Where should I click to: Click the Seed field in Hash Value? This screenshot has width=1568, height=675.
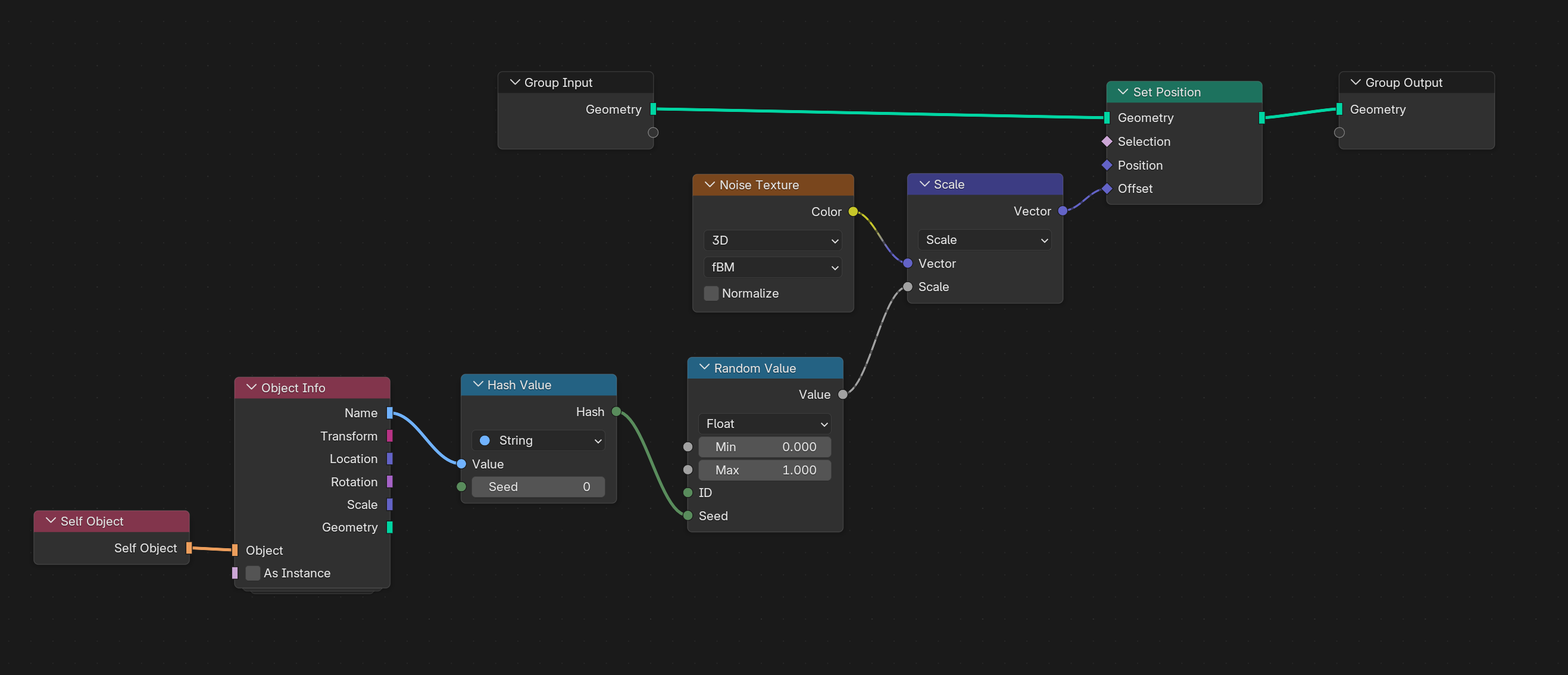[x=538, y=487]
